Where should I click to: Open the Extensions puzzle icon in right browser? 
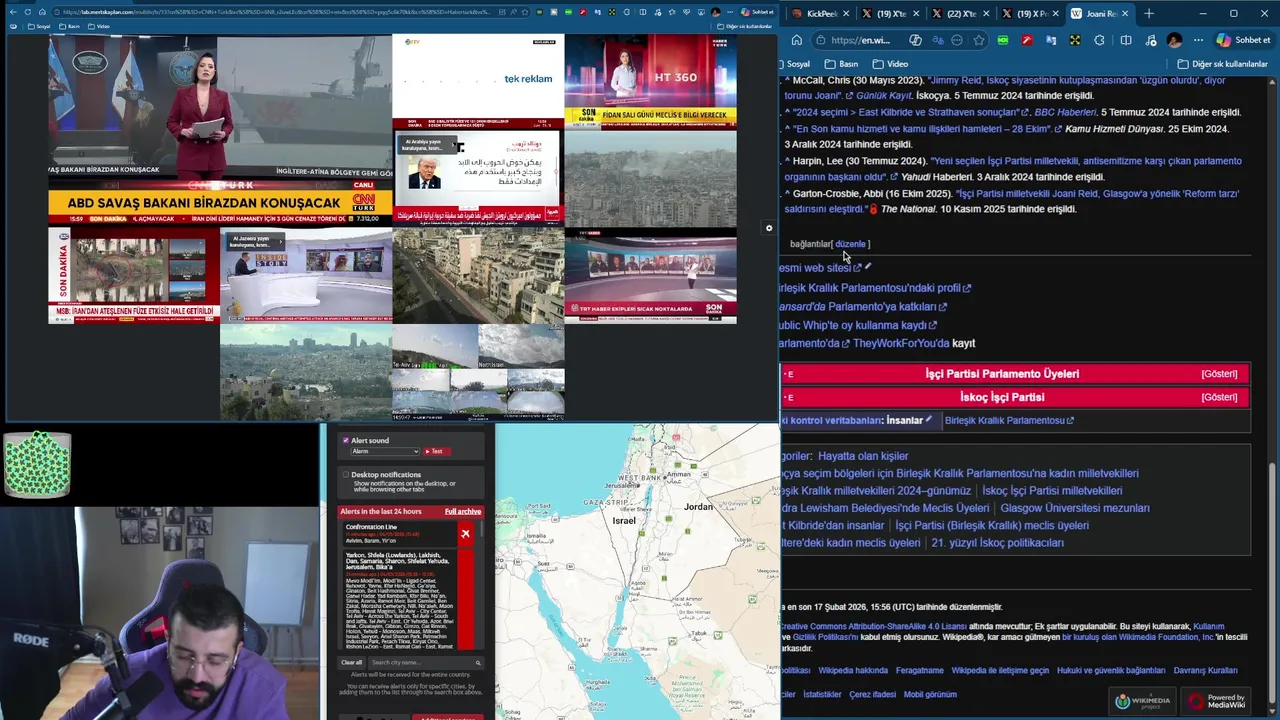coord(1100,40)
